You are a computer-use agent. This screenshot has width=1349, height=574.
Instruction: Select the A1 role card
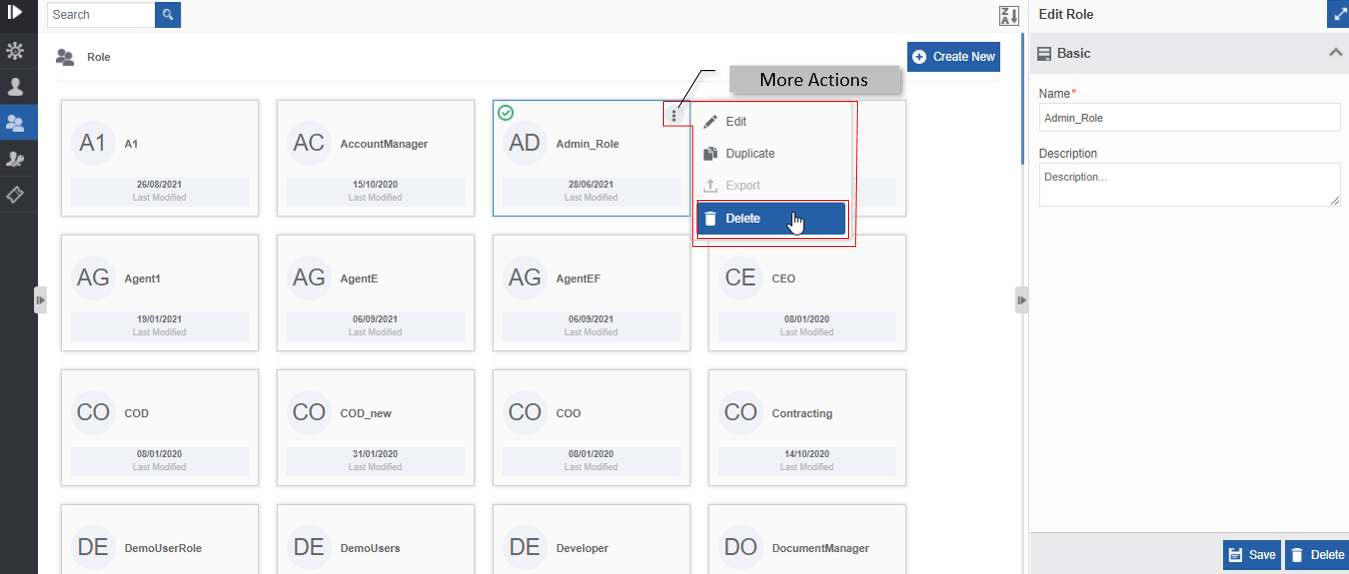(160, 158)
